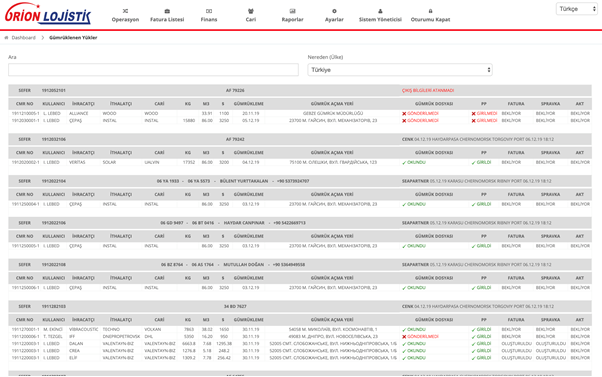Open the Operasyon menu icon

click(x=125, y=11)
